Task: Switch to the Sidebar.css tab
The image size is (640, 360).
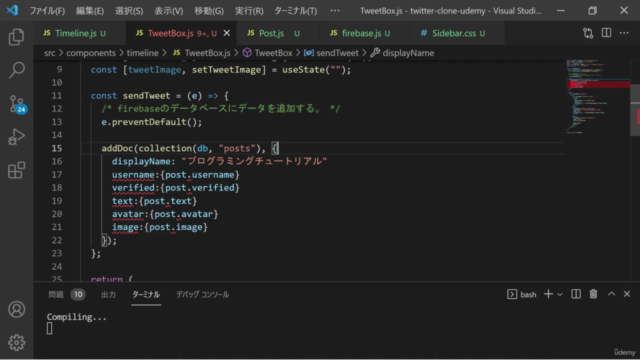Action: [x=456, y=33]
